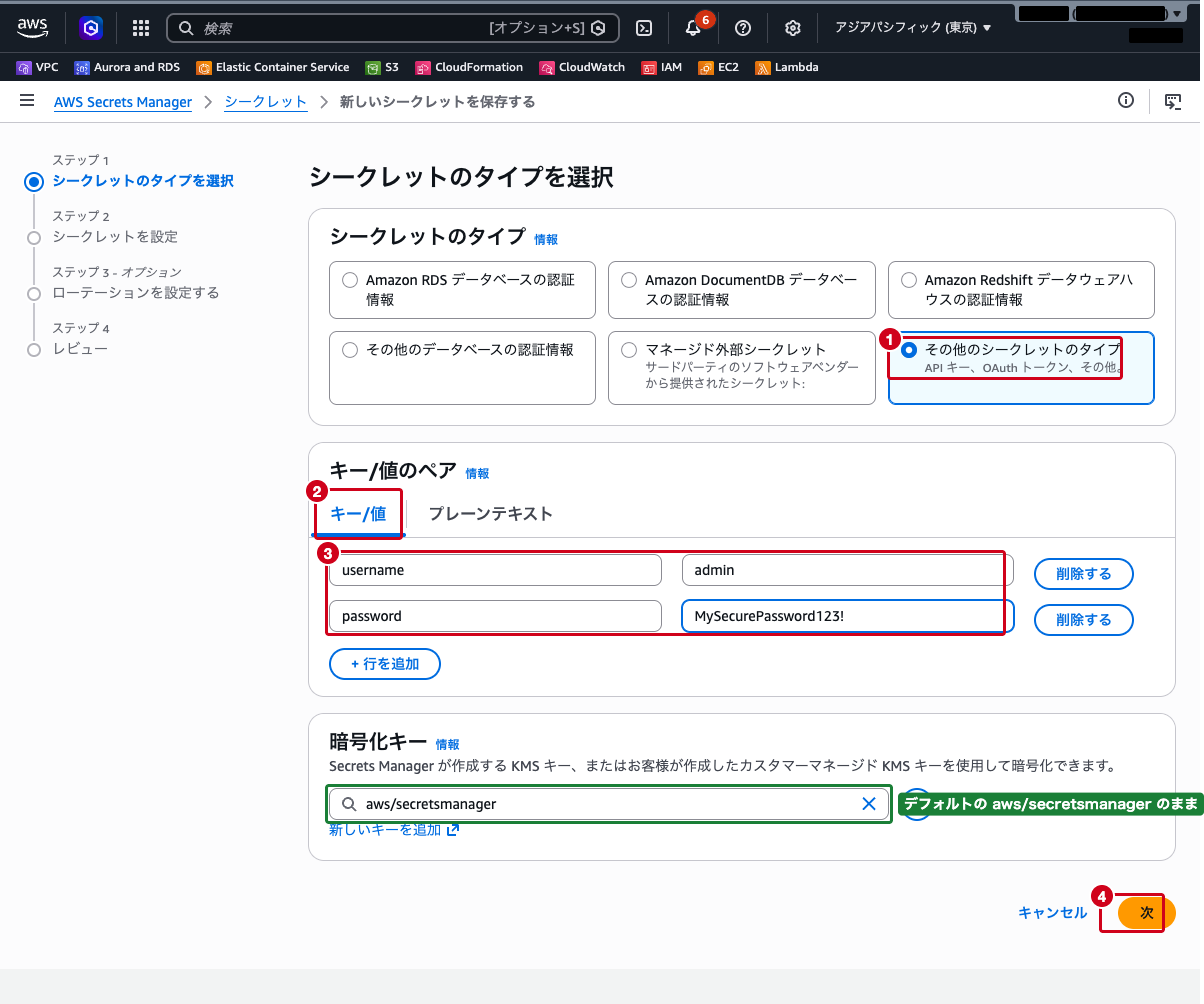Click the AWS logo home icon

[x=33, y=27]
